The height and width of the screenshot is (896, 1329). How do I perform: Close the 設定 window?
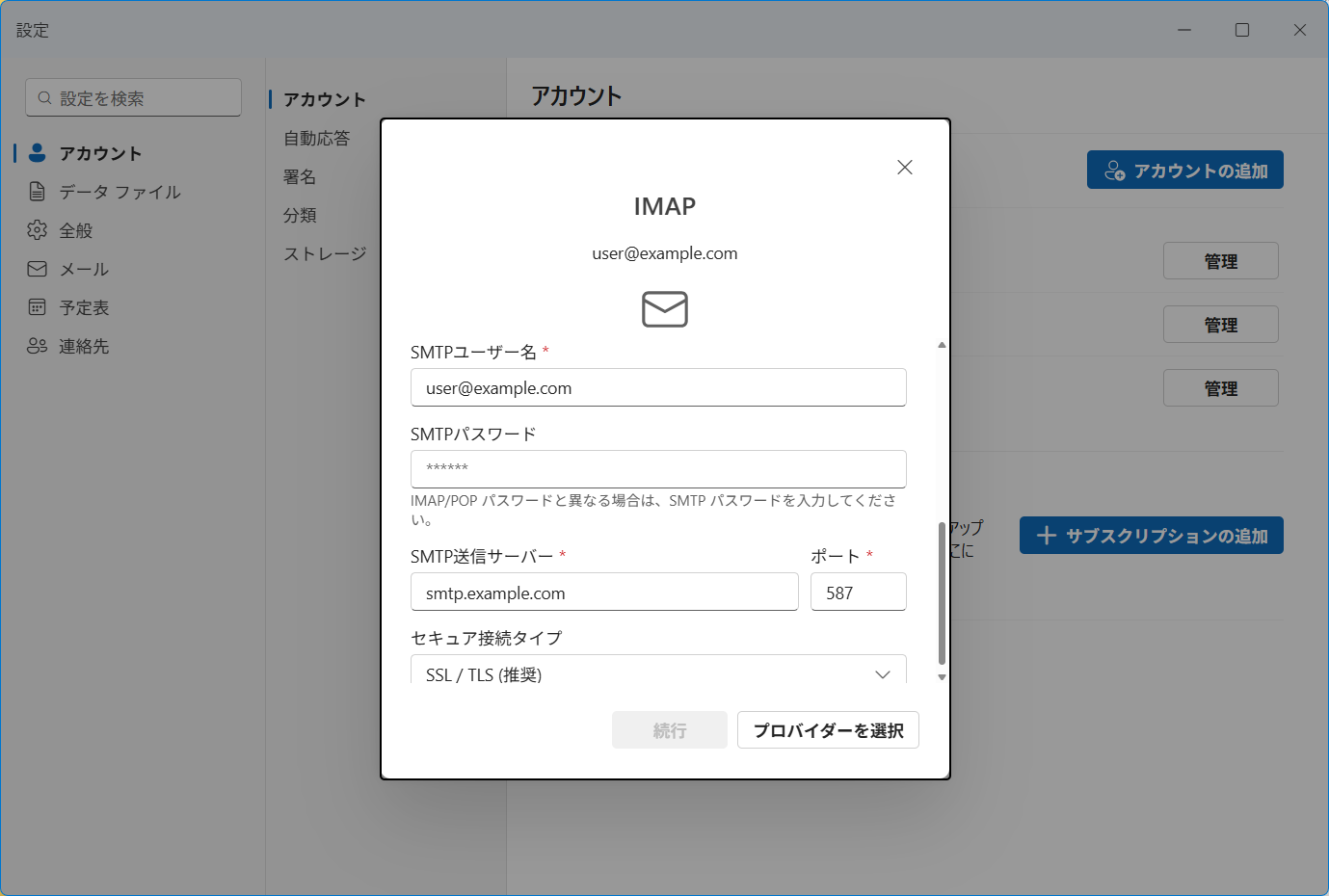click(1299, 30)
